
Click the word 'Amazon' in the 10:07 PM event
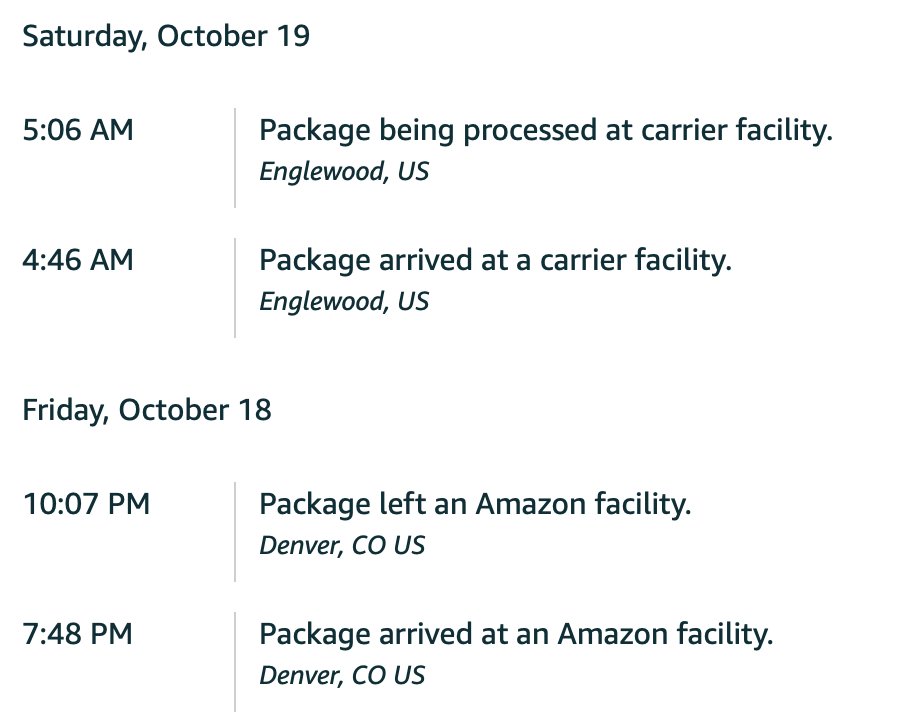[x=530, y=504]
